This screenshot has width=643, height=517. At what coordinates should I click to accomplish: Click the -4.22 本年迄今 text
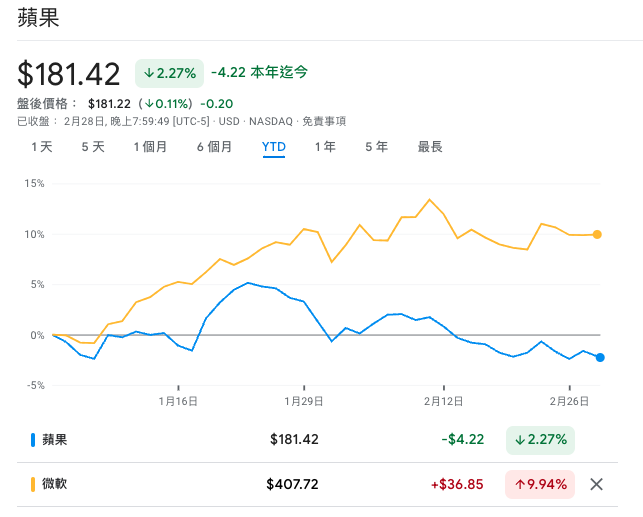(259, 72)
